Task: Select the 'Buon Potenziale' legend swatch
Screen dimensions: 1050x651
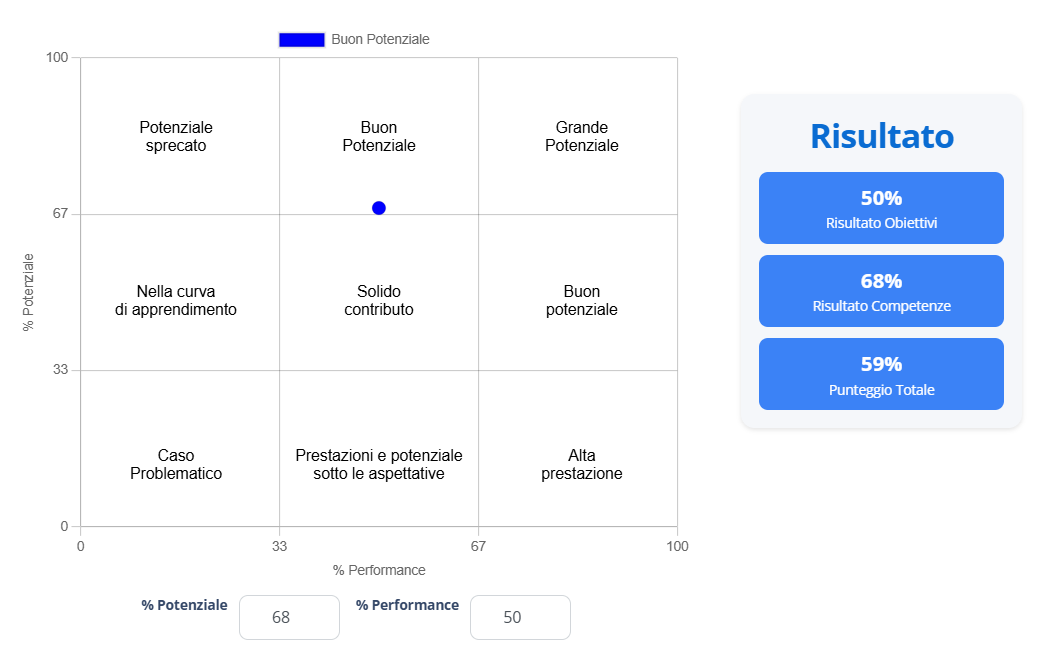Action: (301, 39)
